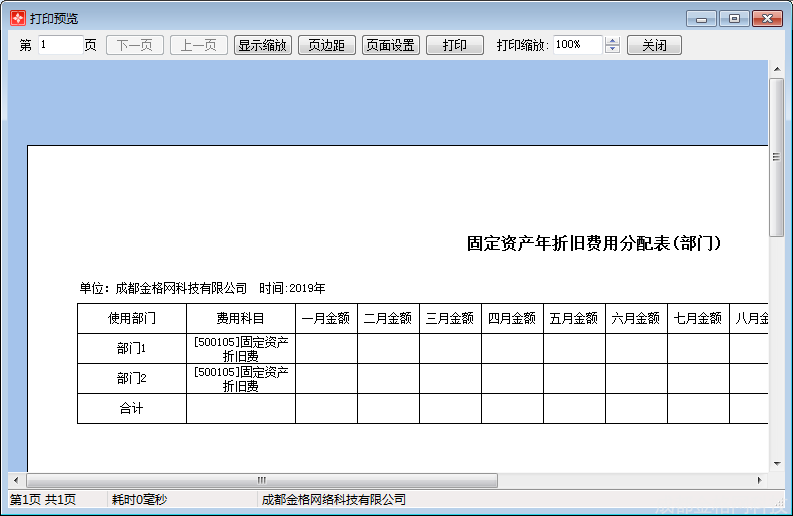Click the 打印缩放 100% scale field
Screen dimensions: 793x516
point(577,45)
